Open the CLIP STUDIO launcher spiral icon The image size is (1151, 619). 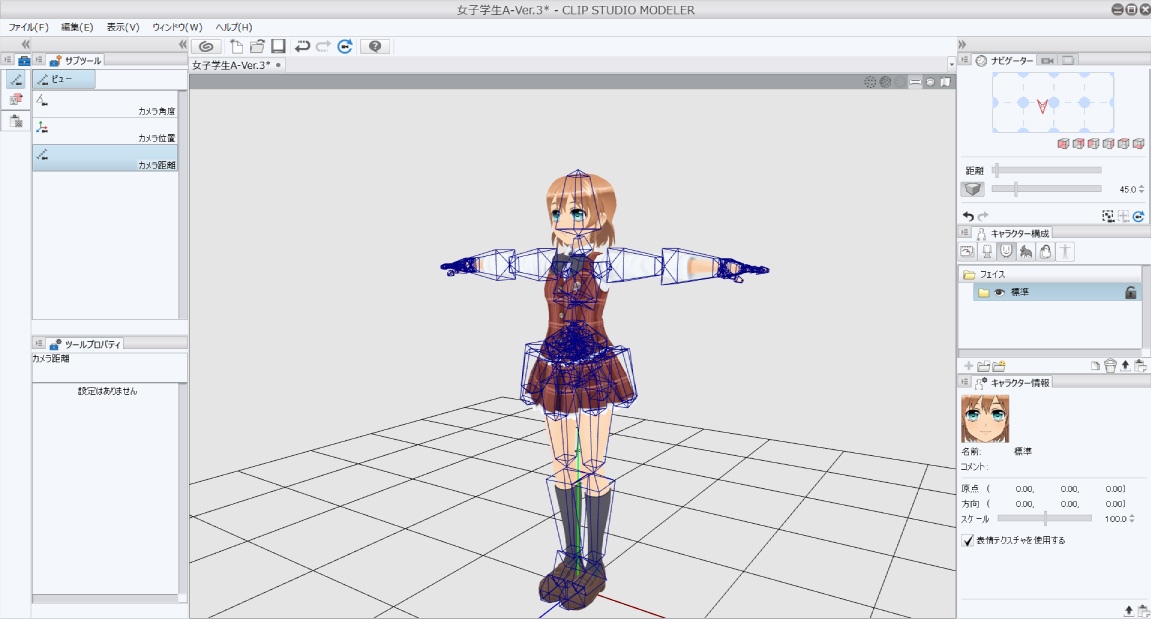coord(206,46)
